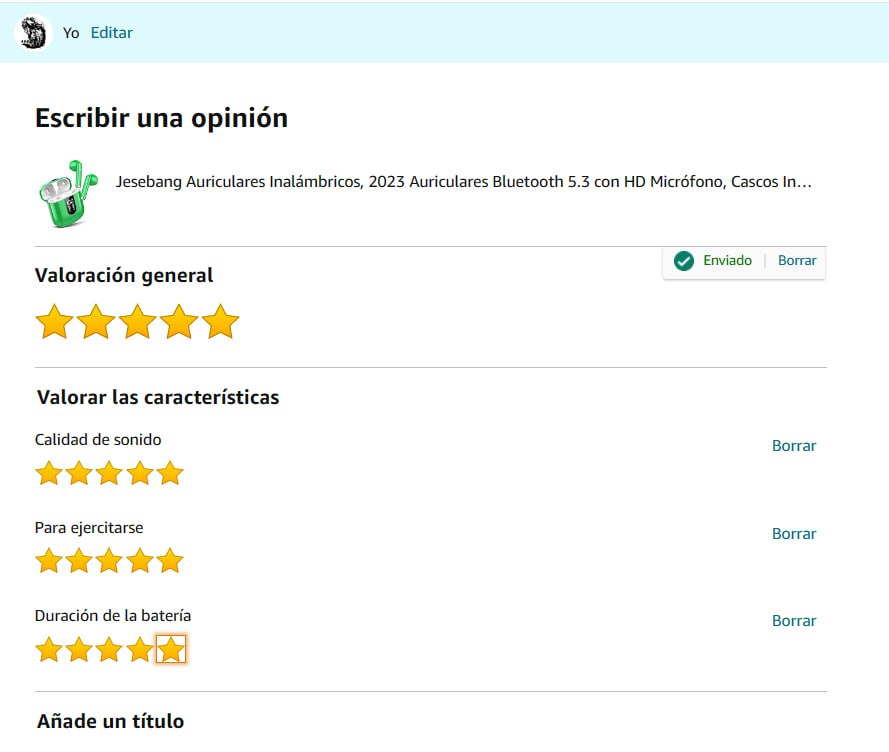Click the Calidad de sonido label
Viewport: 889px width, 752px height.
pos(98,440)
